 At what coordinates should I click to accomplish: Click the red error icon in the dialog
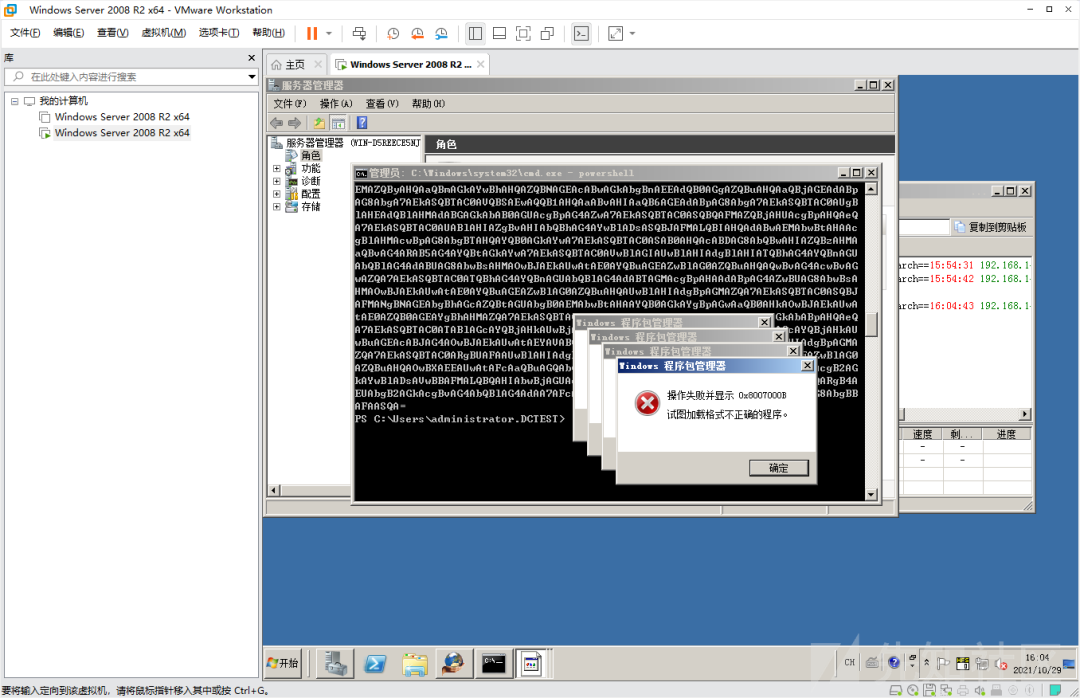click(x=647, y=403)
